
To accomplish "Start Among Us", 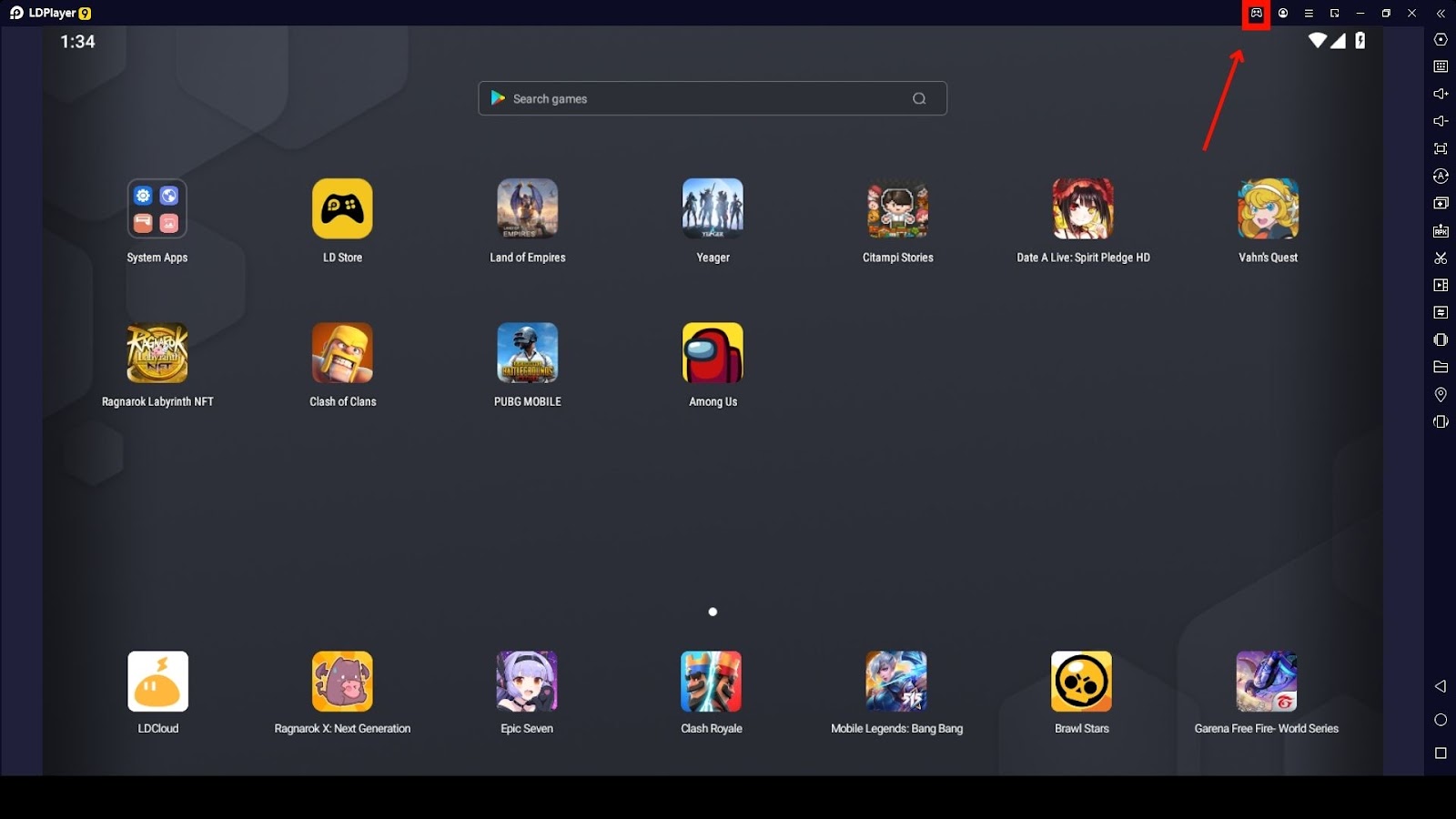I will pyautogui.click(x=713, y=353).
